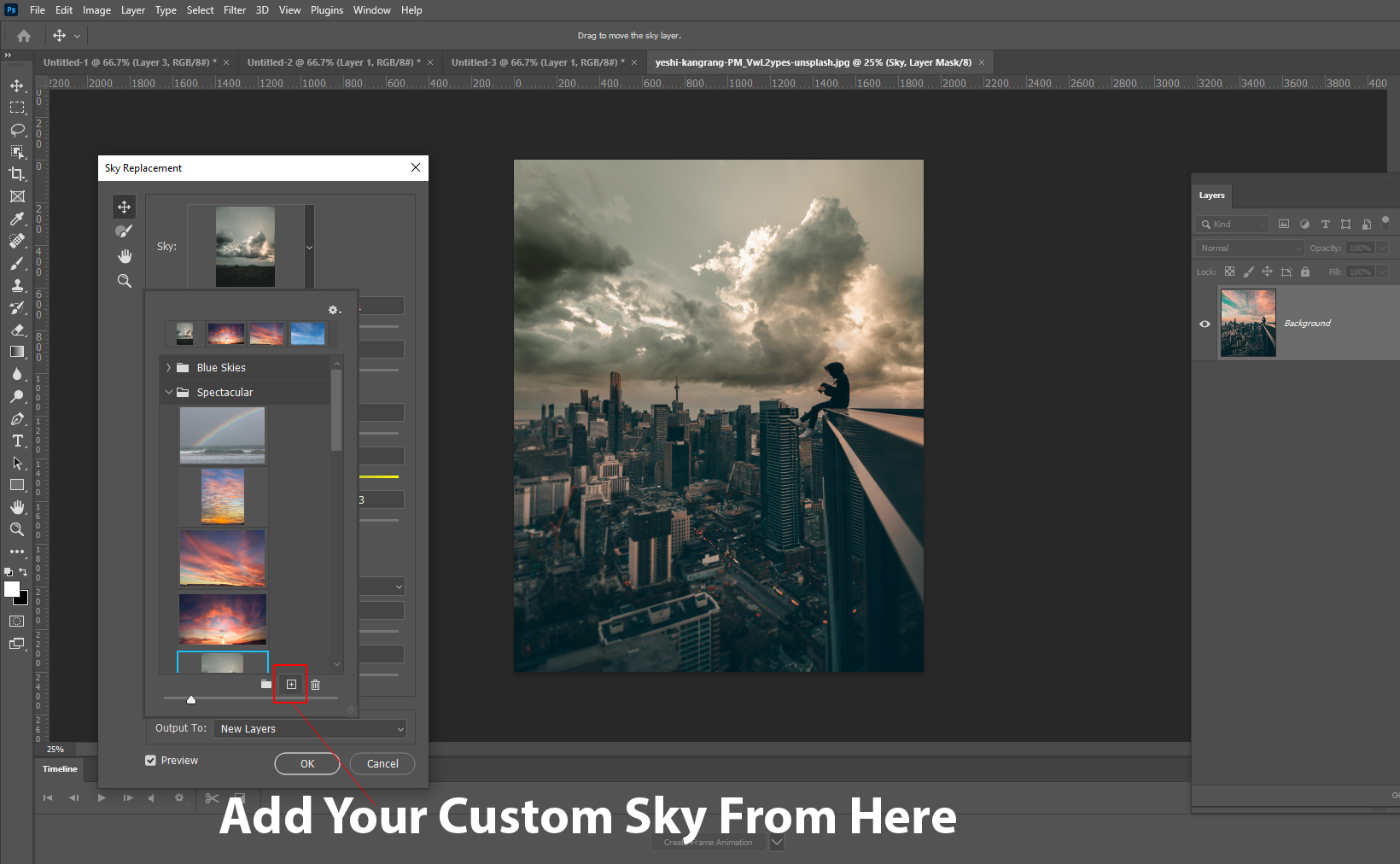Click the create new sky plus icon

click(x=291, y=685)
